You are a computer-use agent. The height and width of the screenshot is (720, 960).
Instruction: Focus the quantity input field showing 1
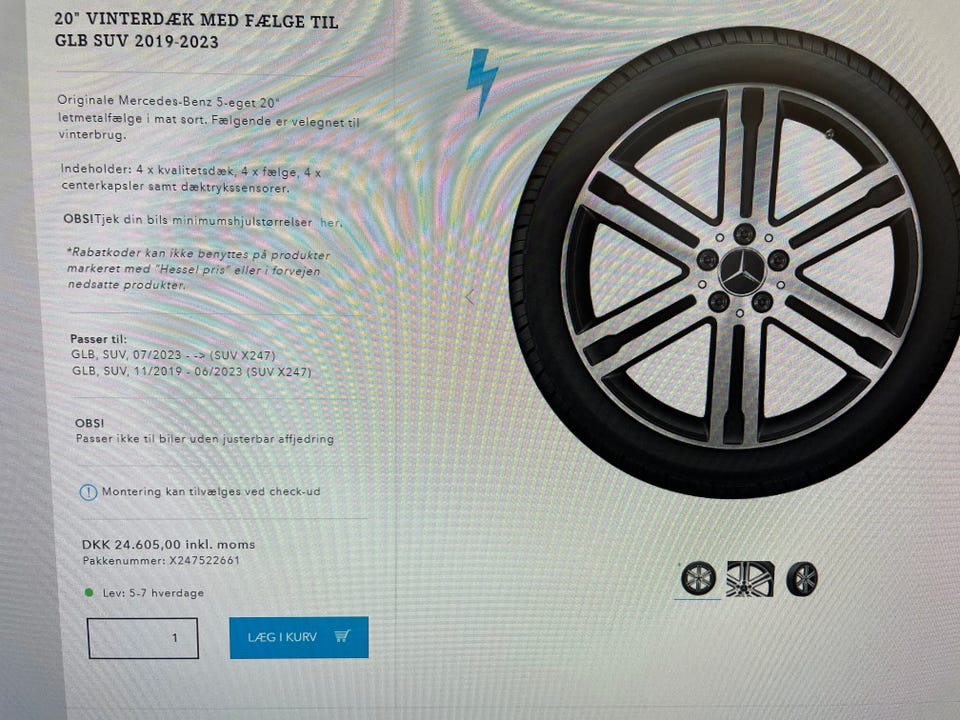[143, 638]
